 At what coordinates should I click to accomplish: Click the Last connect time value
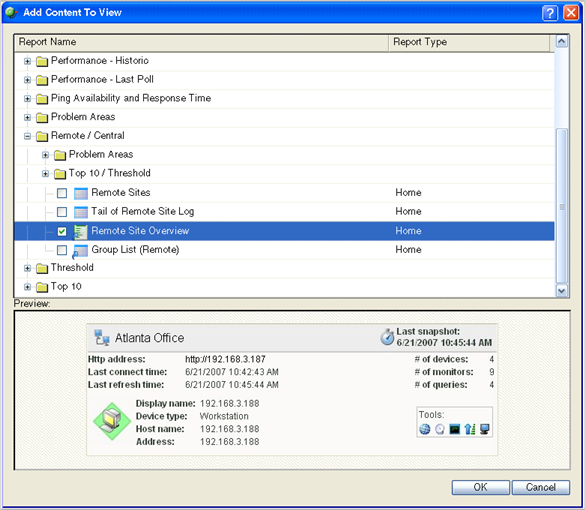point(232,372)
